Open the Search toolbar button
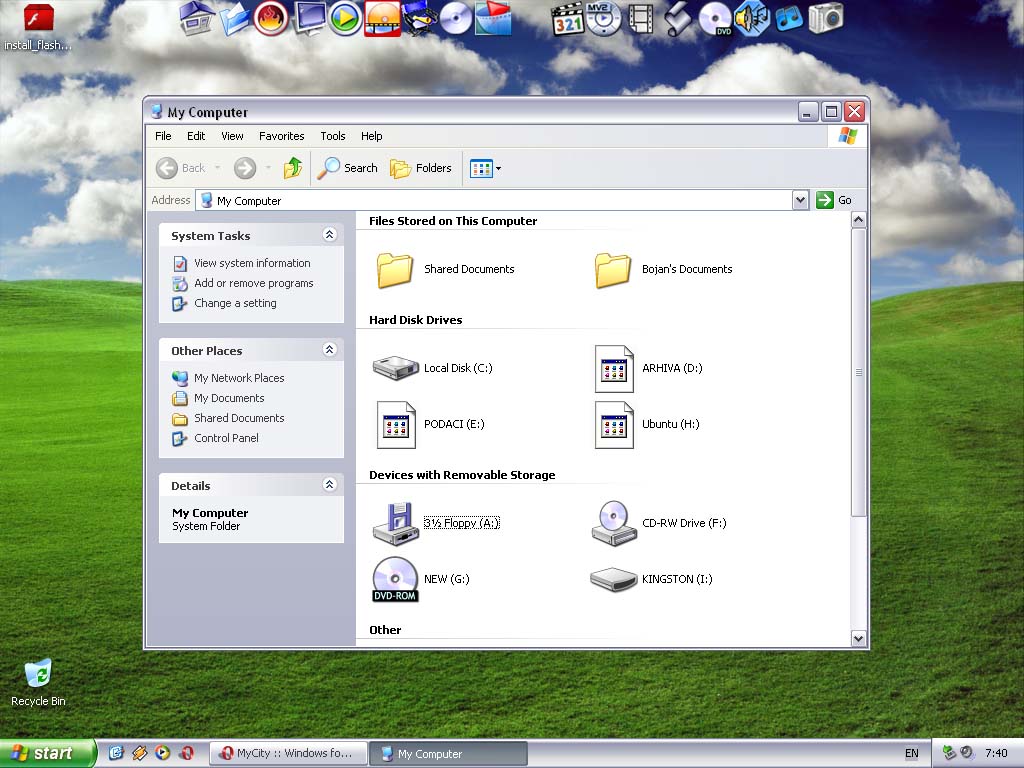 pos(348,168)
